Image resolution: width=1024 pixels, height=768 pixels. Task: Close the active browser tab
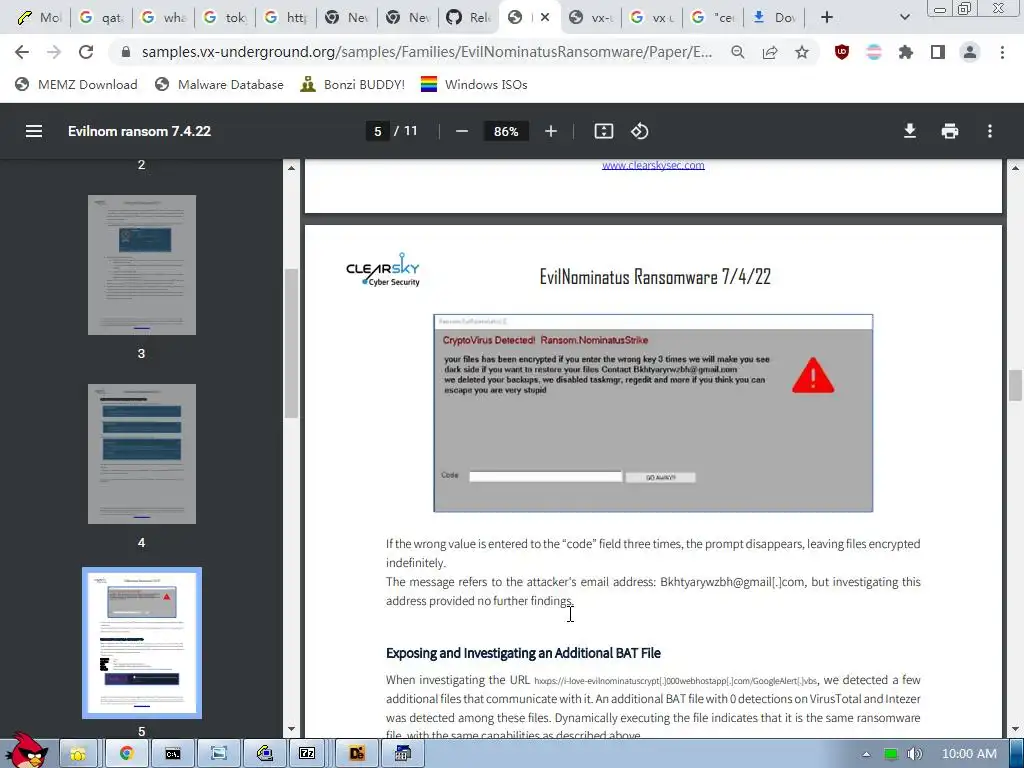click(x=546, y=18)
